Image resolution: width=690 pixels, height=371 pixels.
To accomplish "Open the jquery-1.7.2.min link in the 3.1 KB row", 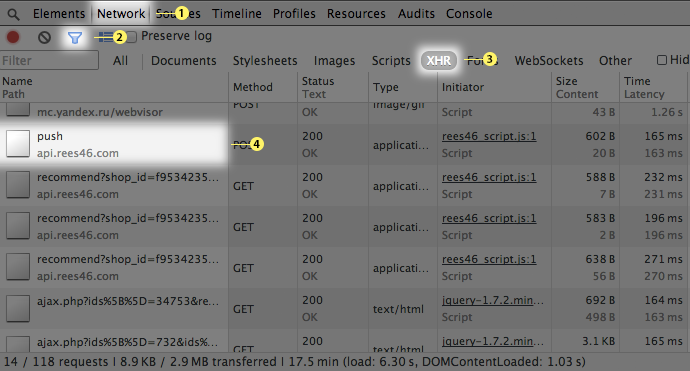I will [x=493, y=341].
